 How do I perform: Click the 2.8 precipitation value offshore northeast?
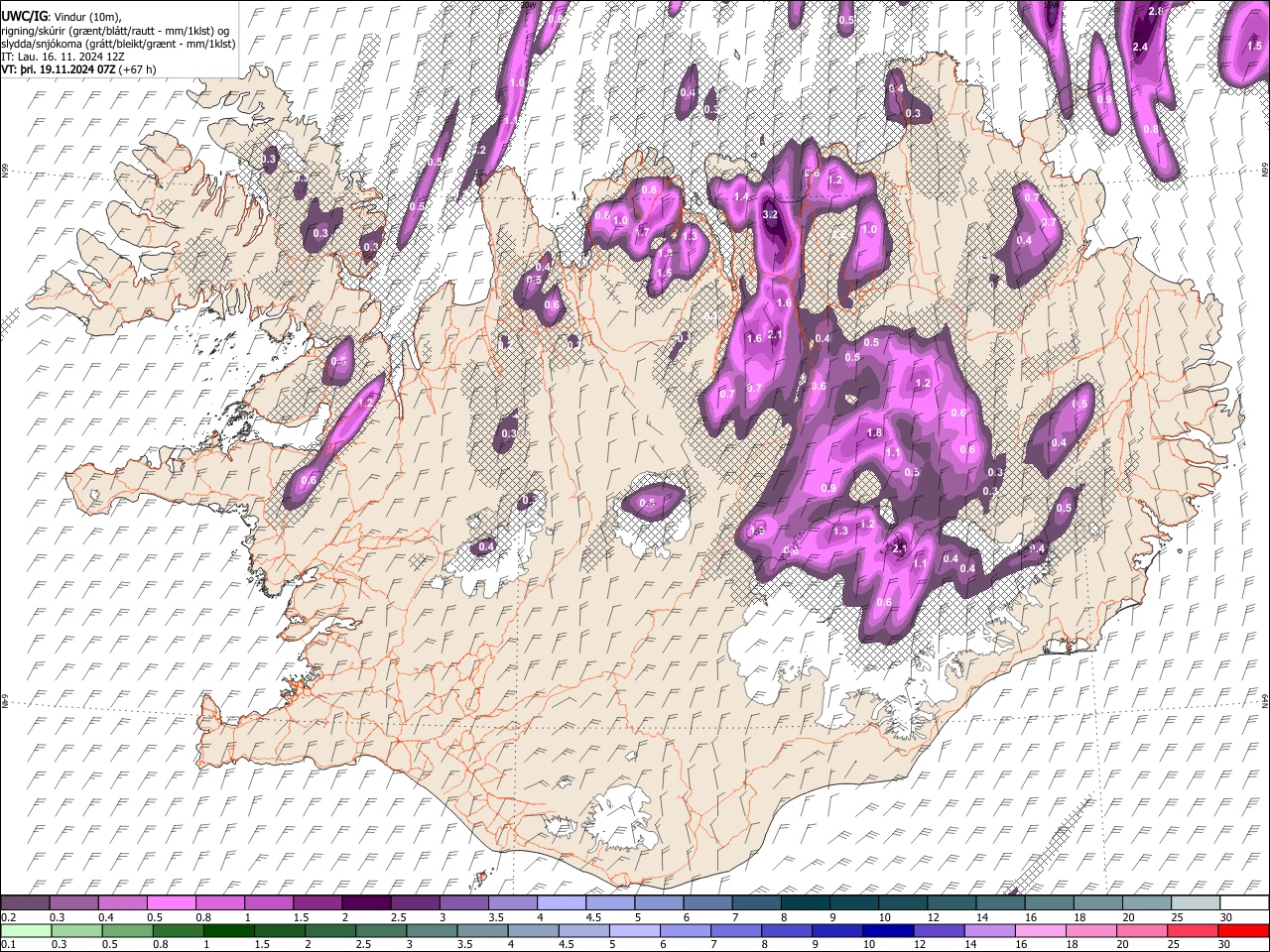click(1156, 11)
